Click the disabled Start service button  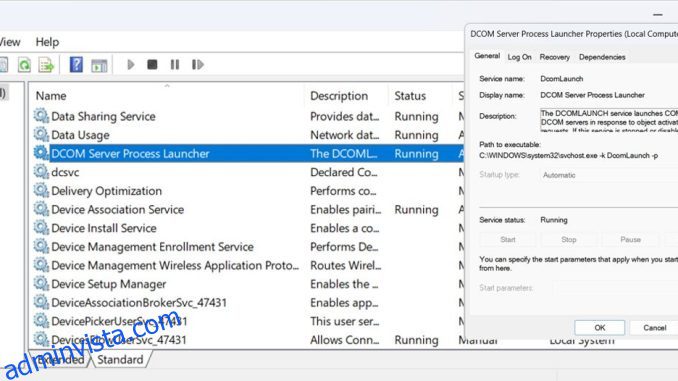508,239
